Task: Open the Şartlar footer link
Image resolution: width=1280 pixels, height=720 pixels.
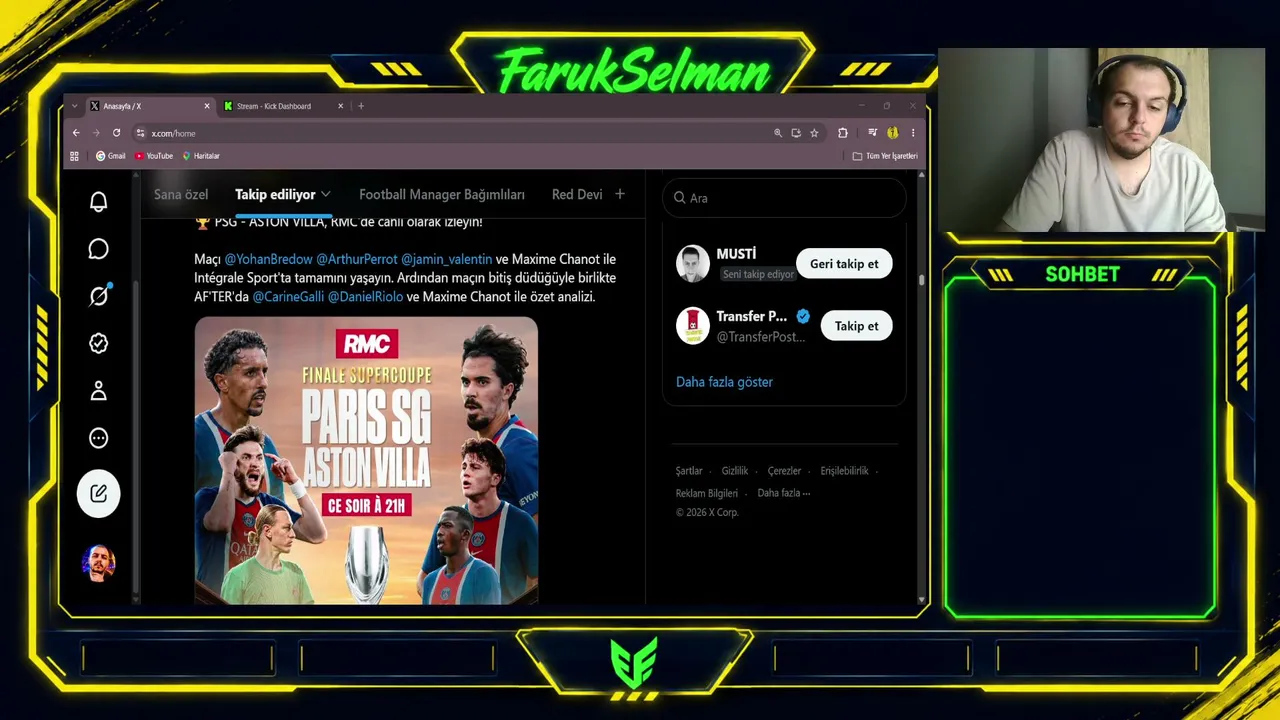Action: pyautogui.click(x=689, y=471)
